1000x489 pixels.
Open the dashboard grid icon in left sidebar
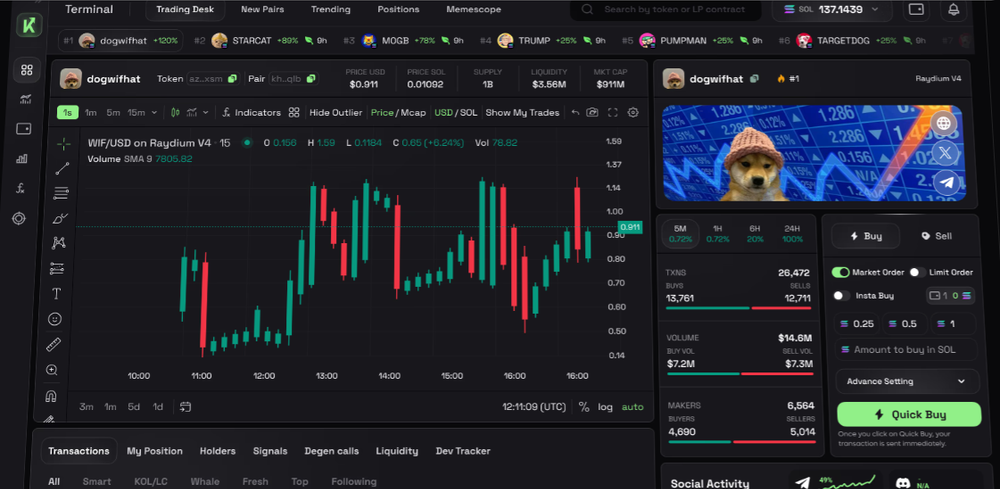click(x=27, y=70)
